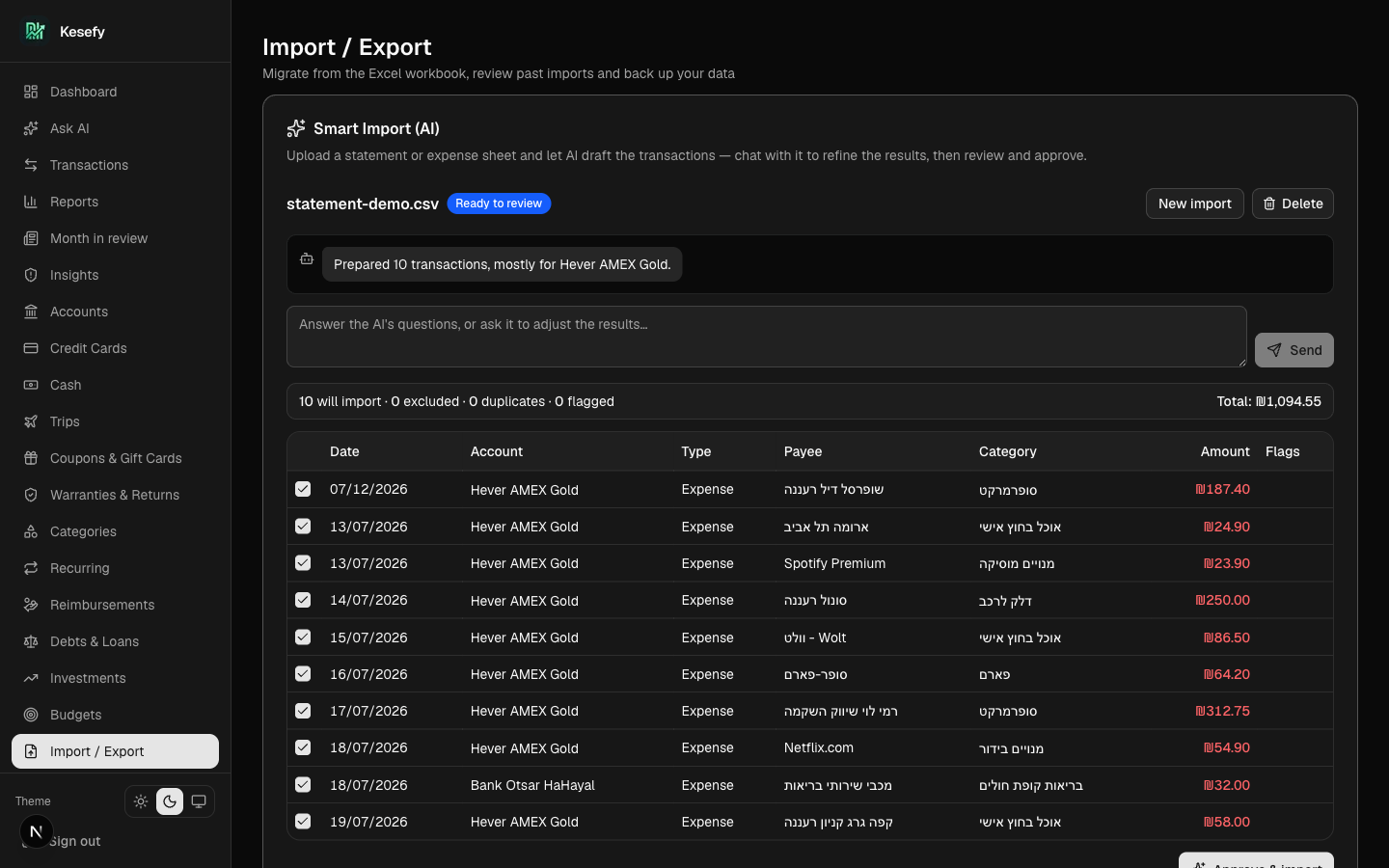This screenshot has width=1389, height=868.
Task: Uncheck the Bank Otsar HaHayal row checkbox
Action: [303, 785]
